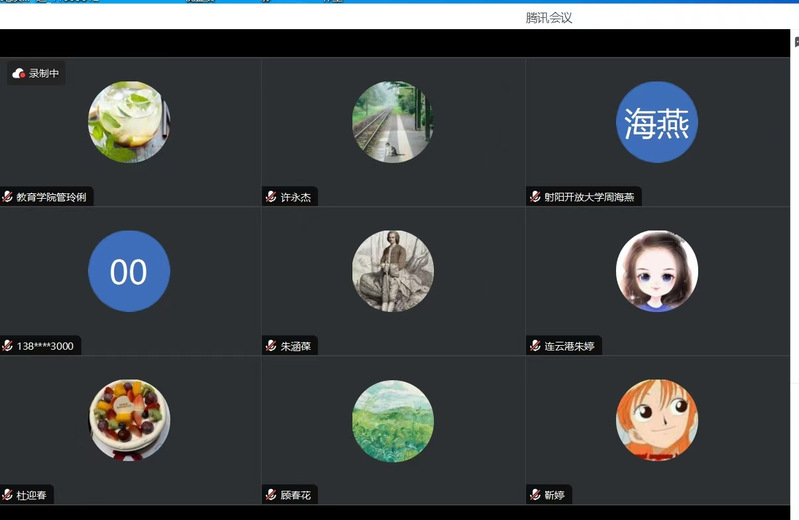Click muted microphone icon next to 许永杰

coord(271,197)
